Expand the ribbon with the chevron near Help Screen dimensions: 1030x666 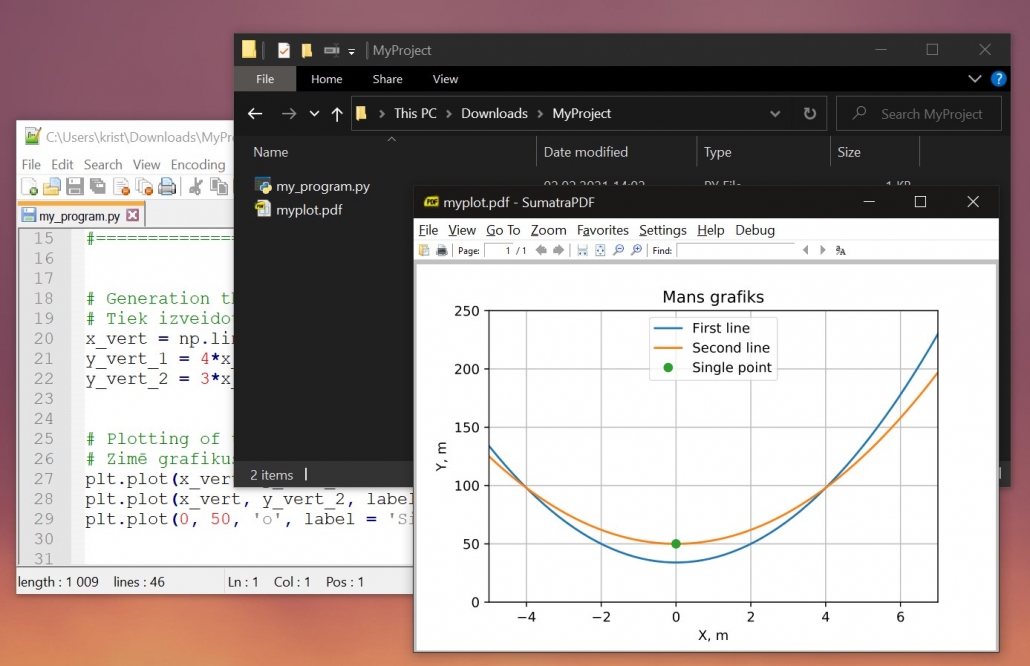[x=975, y=79]
